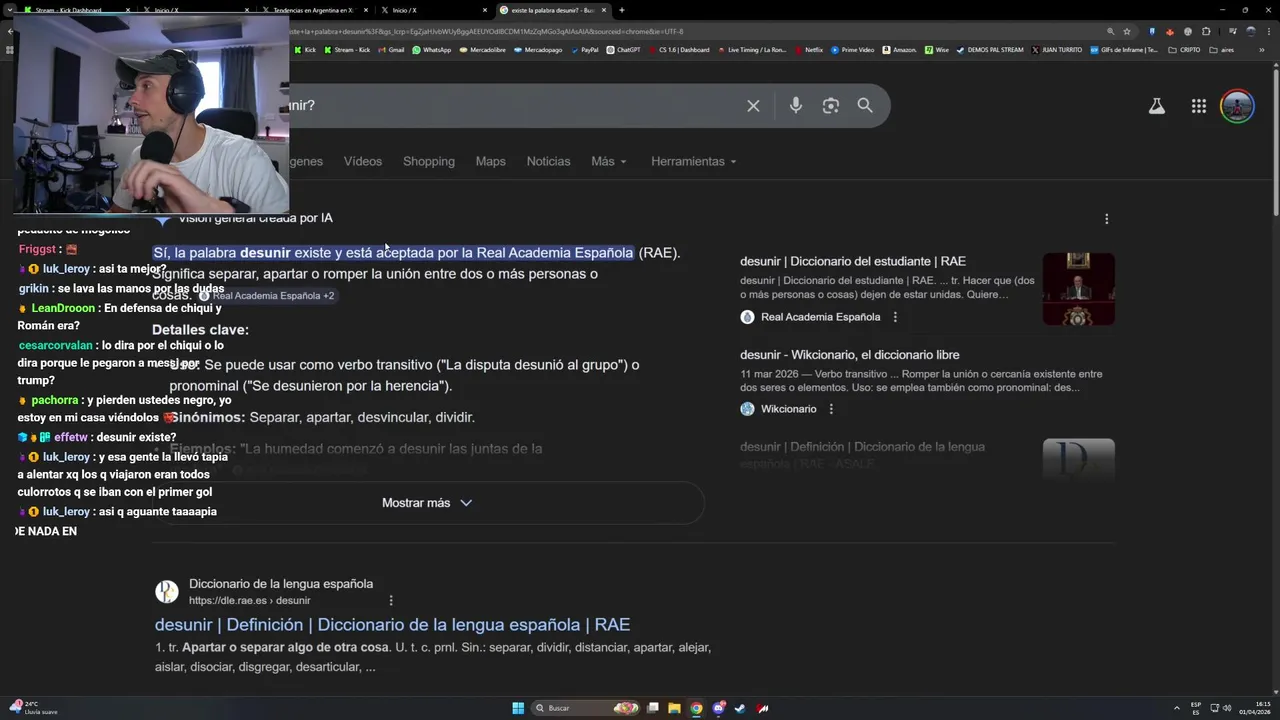
Task: Clear the search box with the X icon
Action: pyautogui.click(x=753, y=105)
